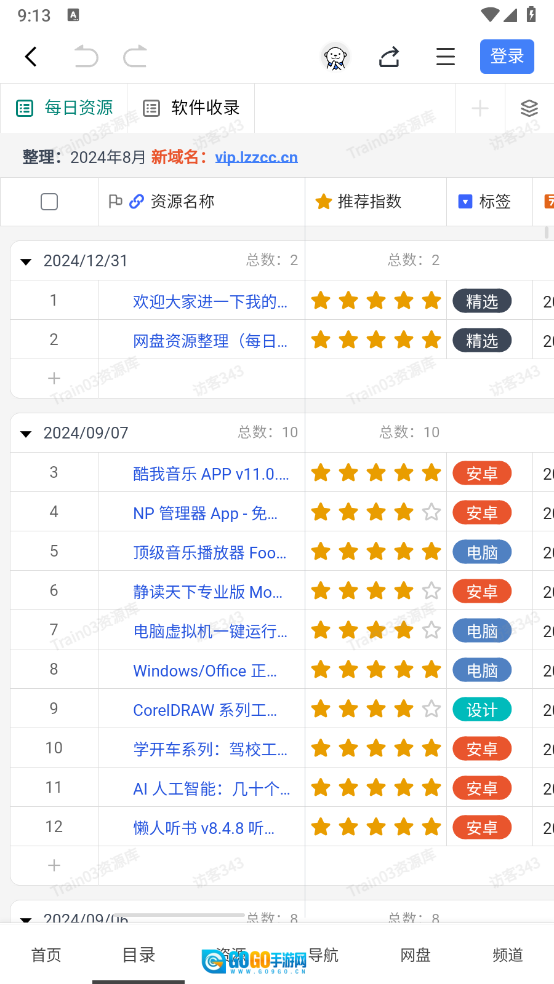Switch to the 软件收录 sheet tab
The height and width of the screenshot is (984, 554).
tap(191, 108)
